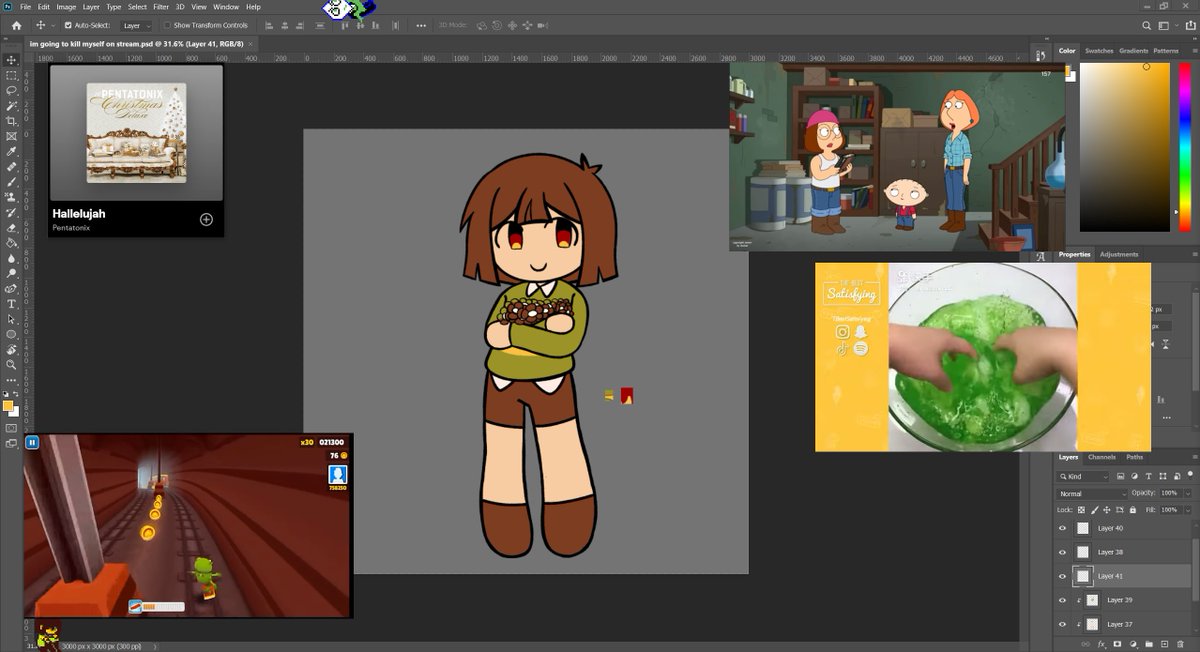Create a new layer group folder

coord(1150,644)
